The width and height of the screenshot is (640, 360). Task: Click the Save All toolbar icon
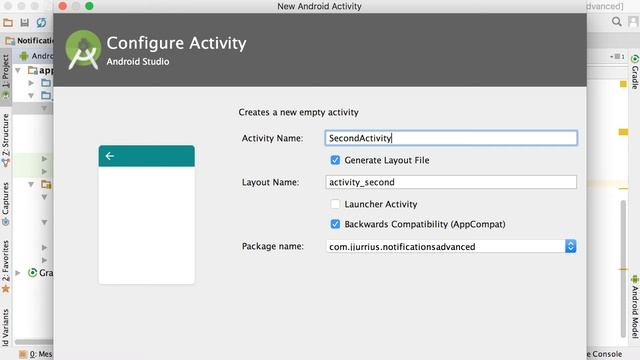(x=24, y=22)
